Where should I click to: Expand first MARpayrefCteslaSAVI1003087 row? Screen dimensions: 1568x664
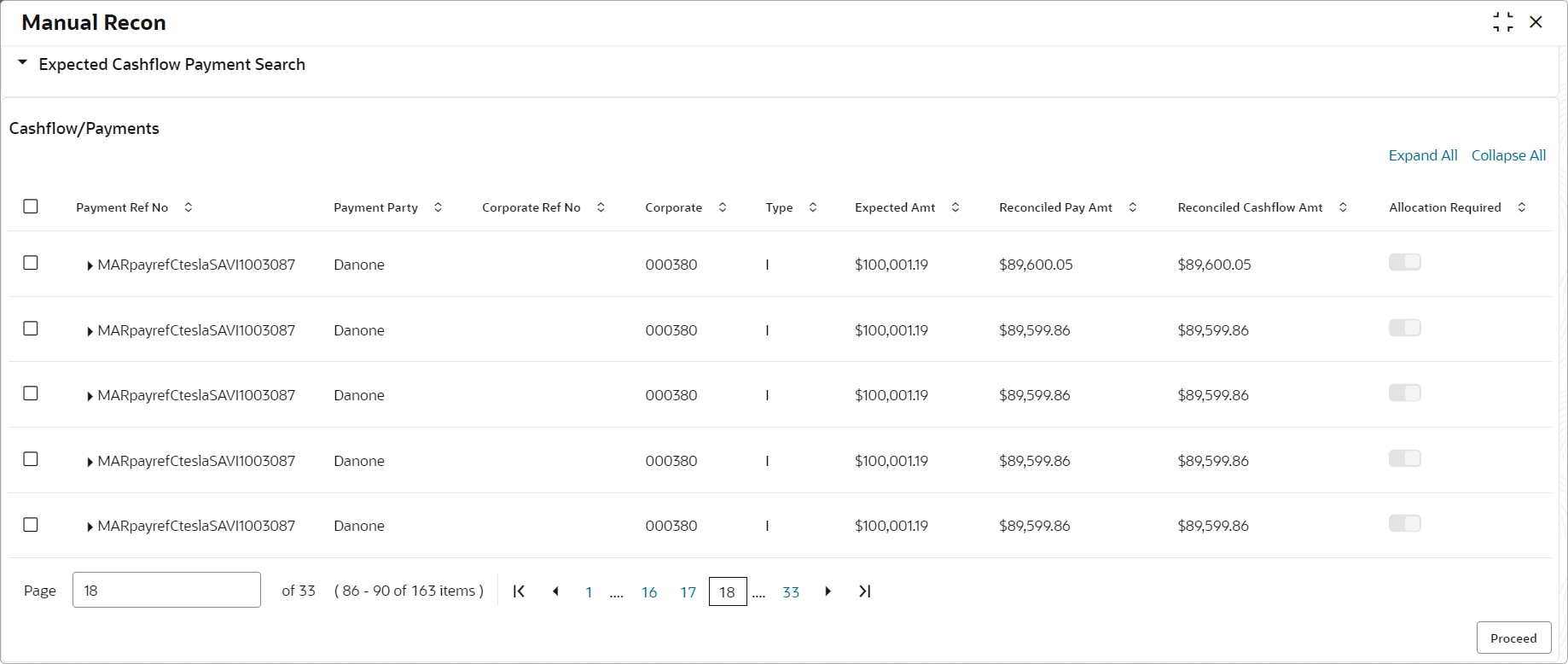click(90, 266)
